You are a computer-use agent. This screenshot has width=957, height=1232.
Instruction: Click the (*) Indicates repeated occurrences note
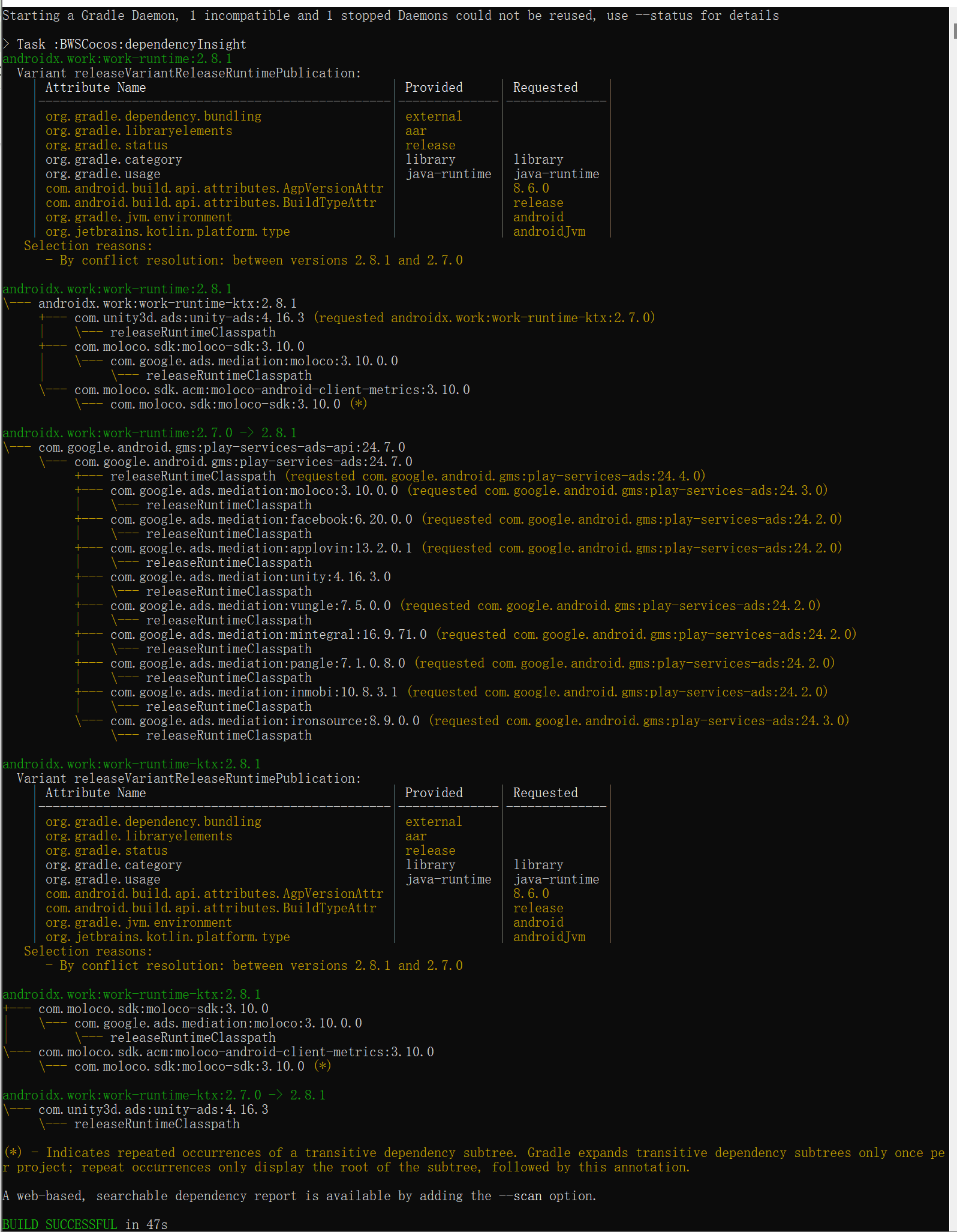(474, 1153)
